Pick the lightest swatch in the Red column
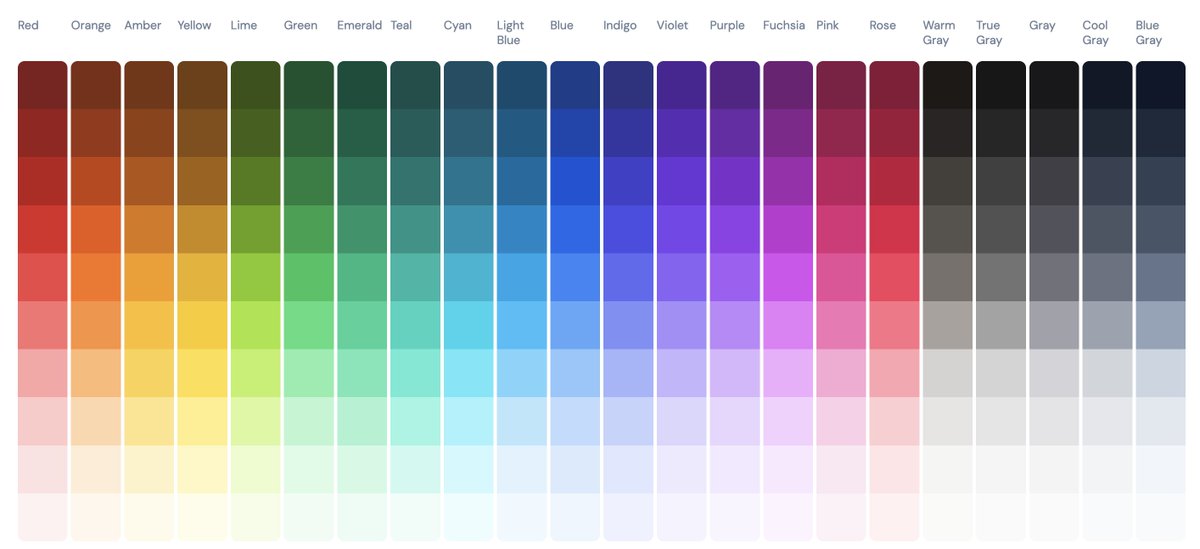 [43, 517]
